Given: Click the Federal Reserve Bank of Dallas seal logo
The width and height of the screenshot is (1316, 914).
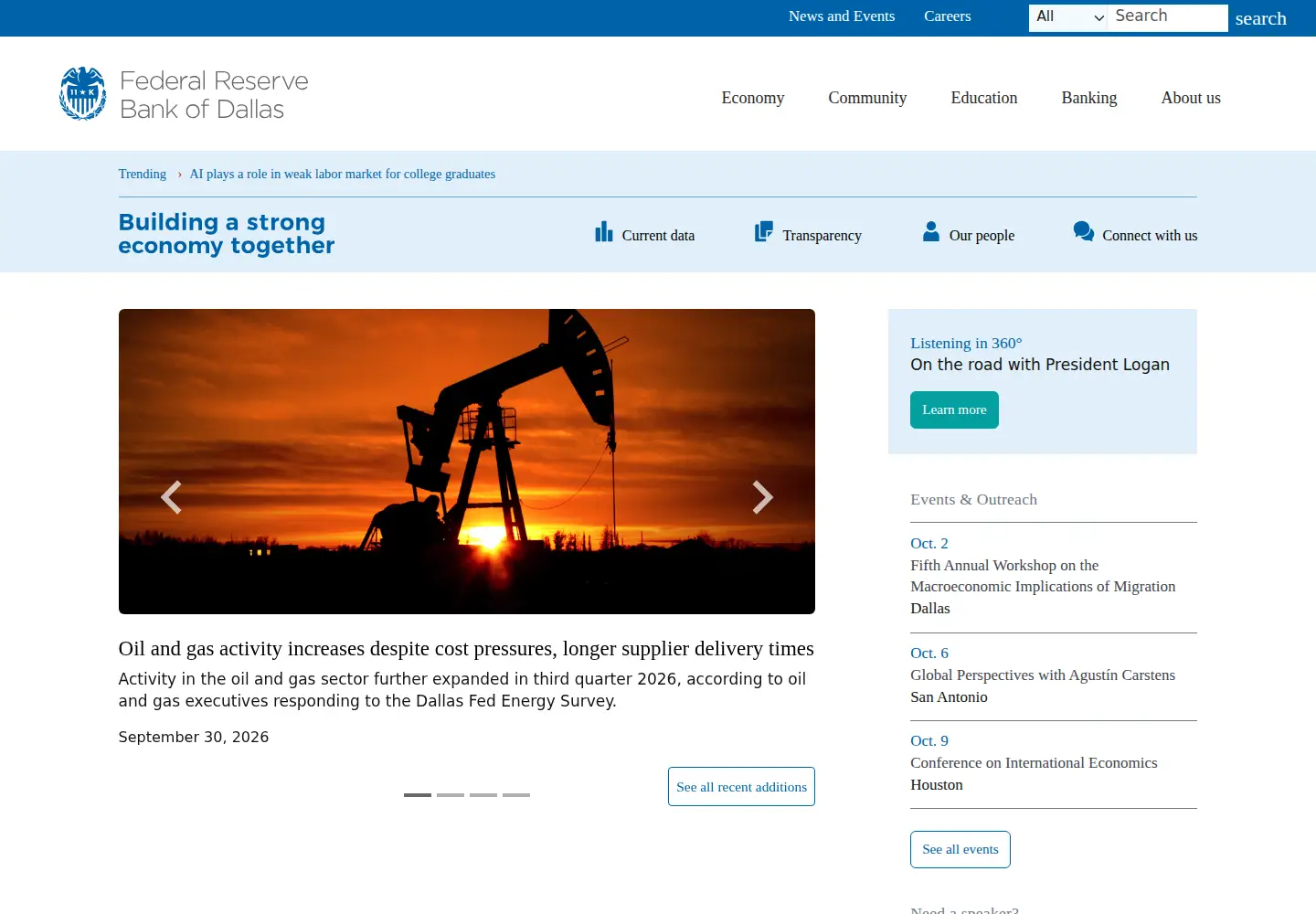Looking at the screenshot, I should click(x=83, y=93).
